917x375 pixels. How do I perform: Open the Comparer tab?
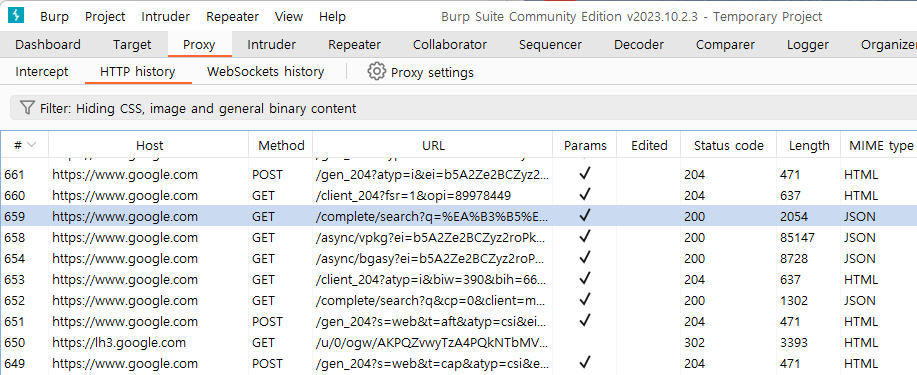coord(725,44)
